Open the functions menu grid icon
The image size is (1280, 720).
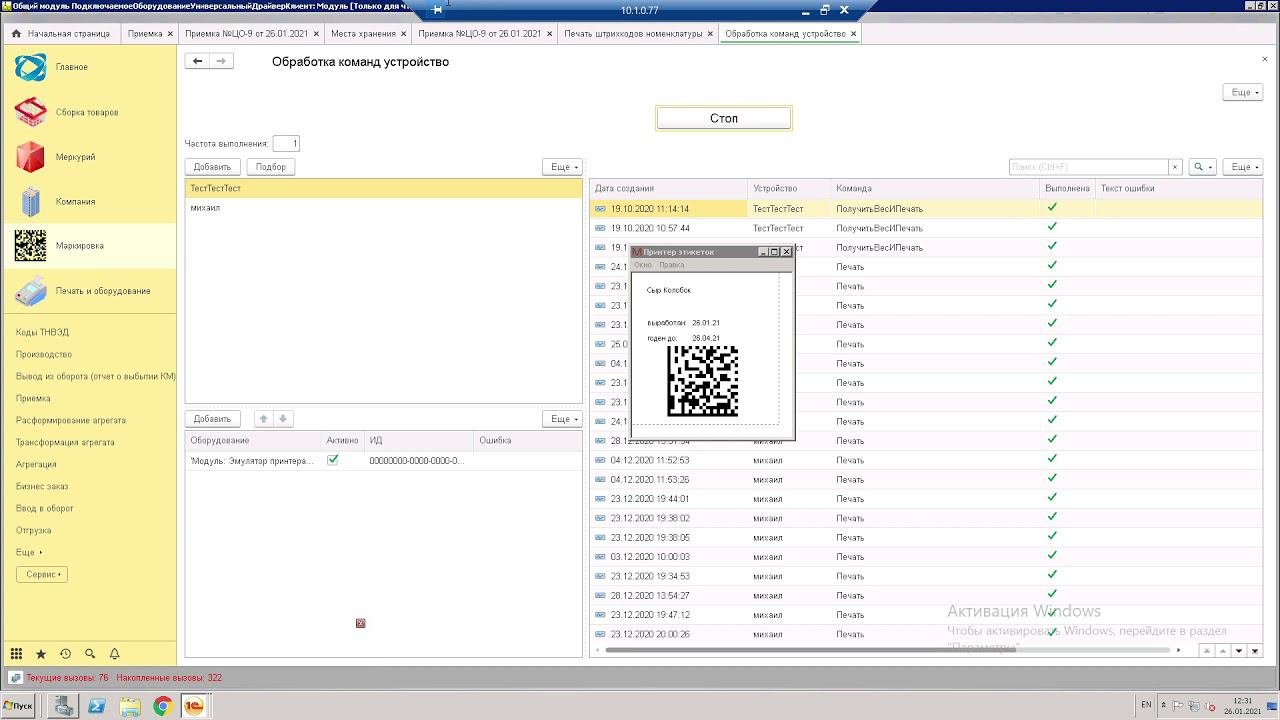tap(16, 654)
